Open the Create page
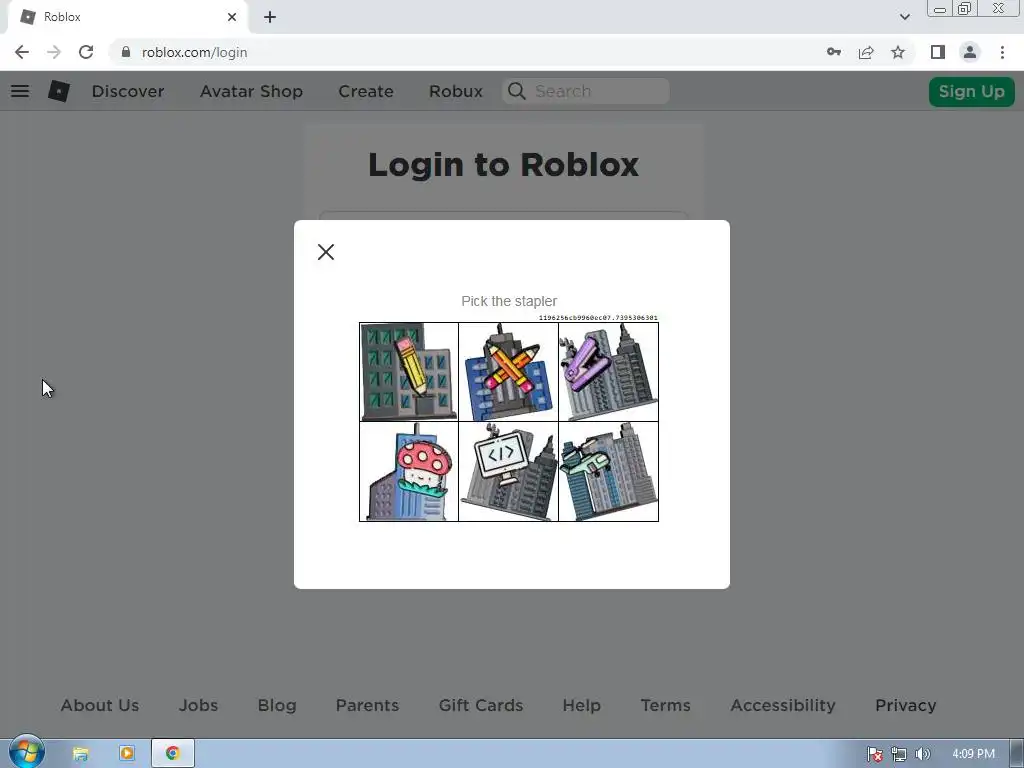This screenshot has width=1024, height=768. (366, 91)
